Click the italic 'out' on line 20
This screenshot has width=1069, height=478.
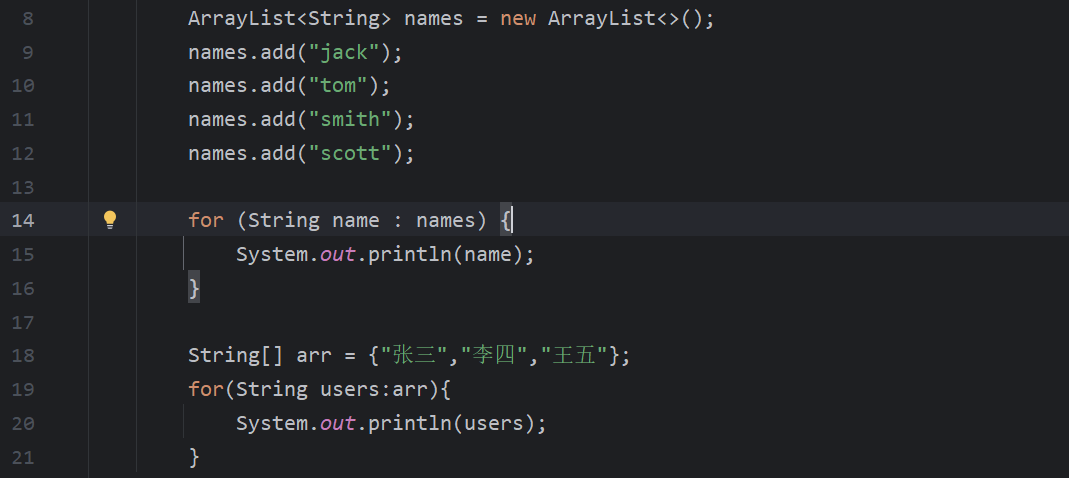pos(338,423)
